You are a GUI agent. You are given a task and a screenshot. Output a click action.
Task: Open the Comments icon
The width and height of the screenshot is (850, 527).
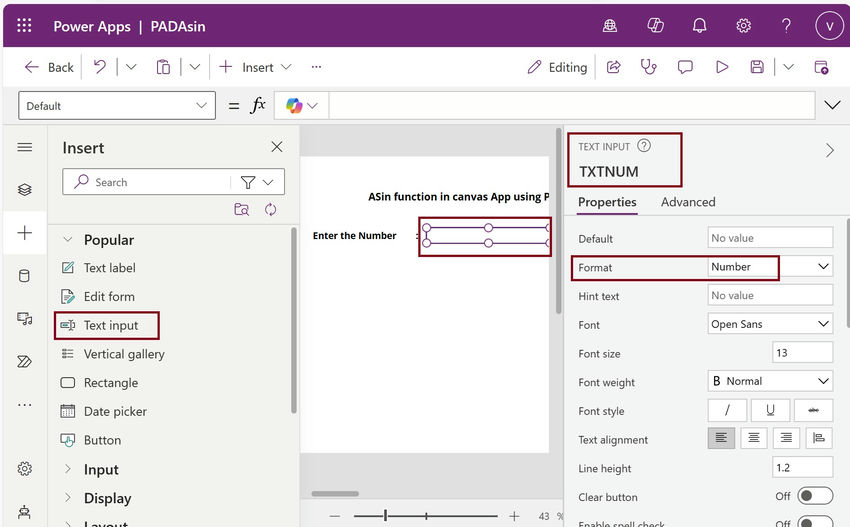(685, 67)
